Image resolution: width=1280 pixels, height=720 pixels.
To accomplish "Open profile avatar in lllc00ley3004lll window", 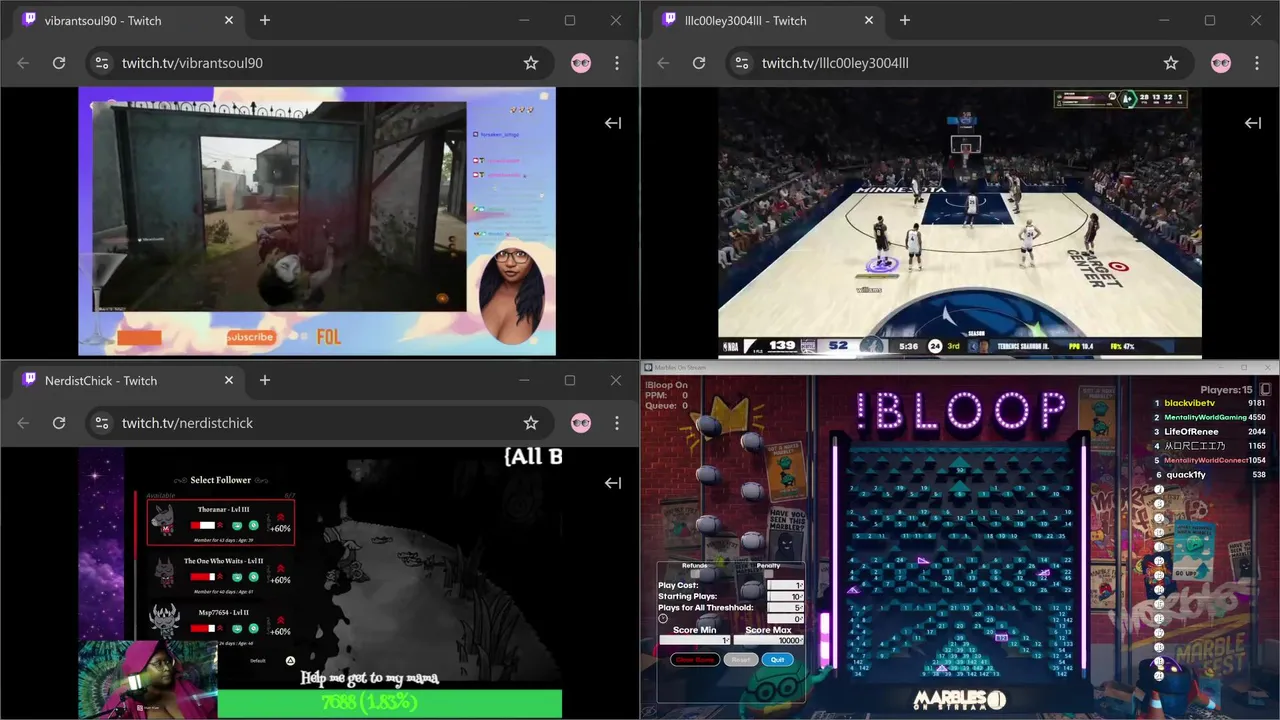I will pyautogui.click(x=1221, y=63).
